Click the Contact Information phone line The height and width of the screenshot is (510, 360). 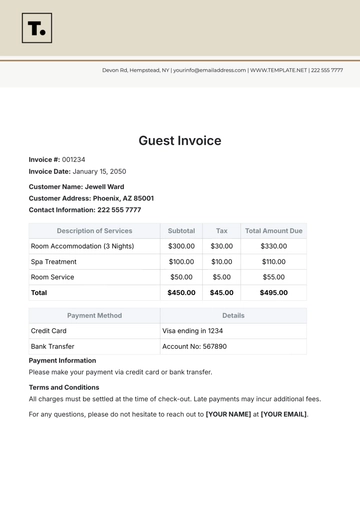tap(85, 210)
